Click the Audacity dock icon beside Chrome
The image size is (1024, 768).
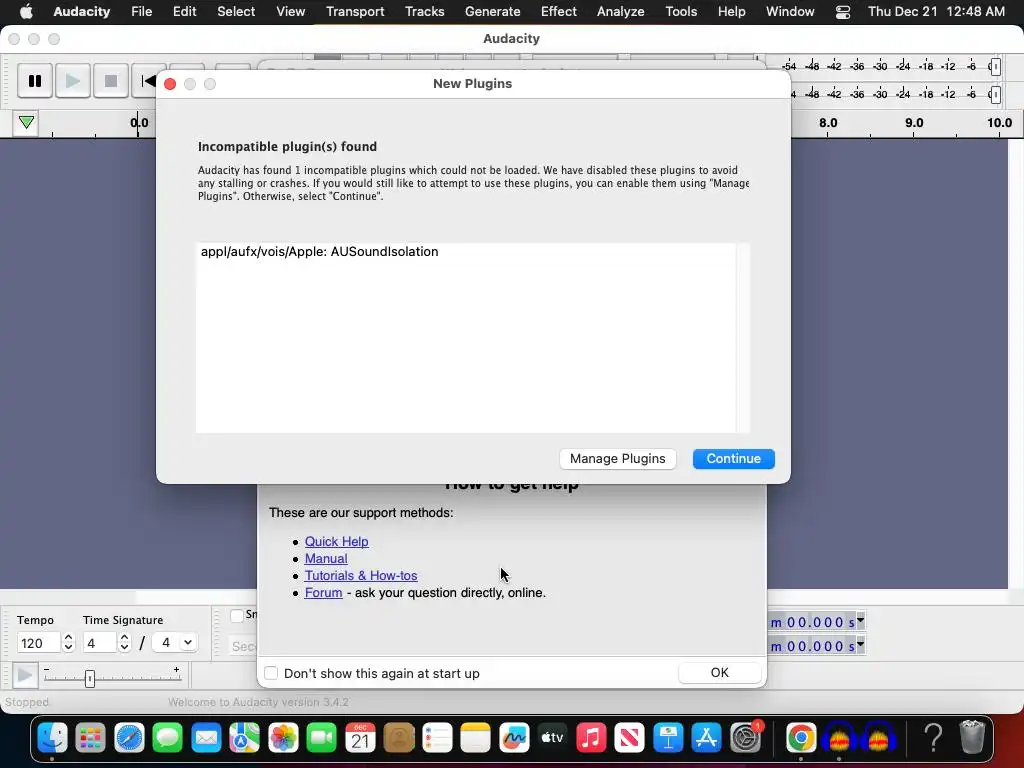839,739
